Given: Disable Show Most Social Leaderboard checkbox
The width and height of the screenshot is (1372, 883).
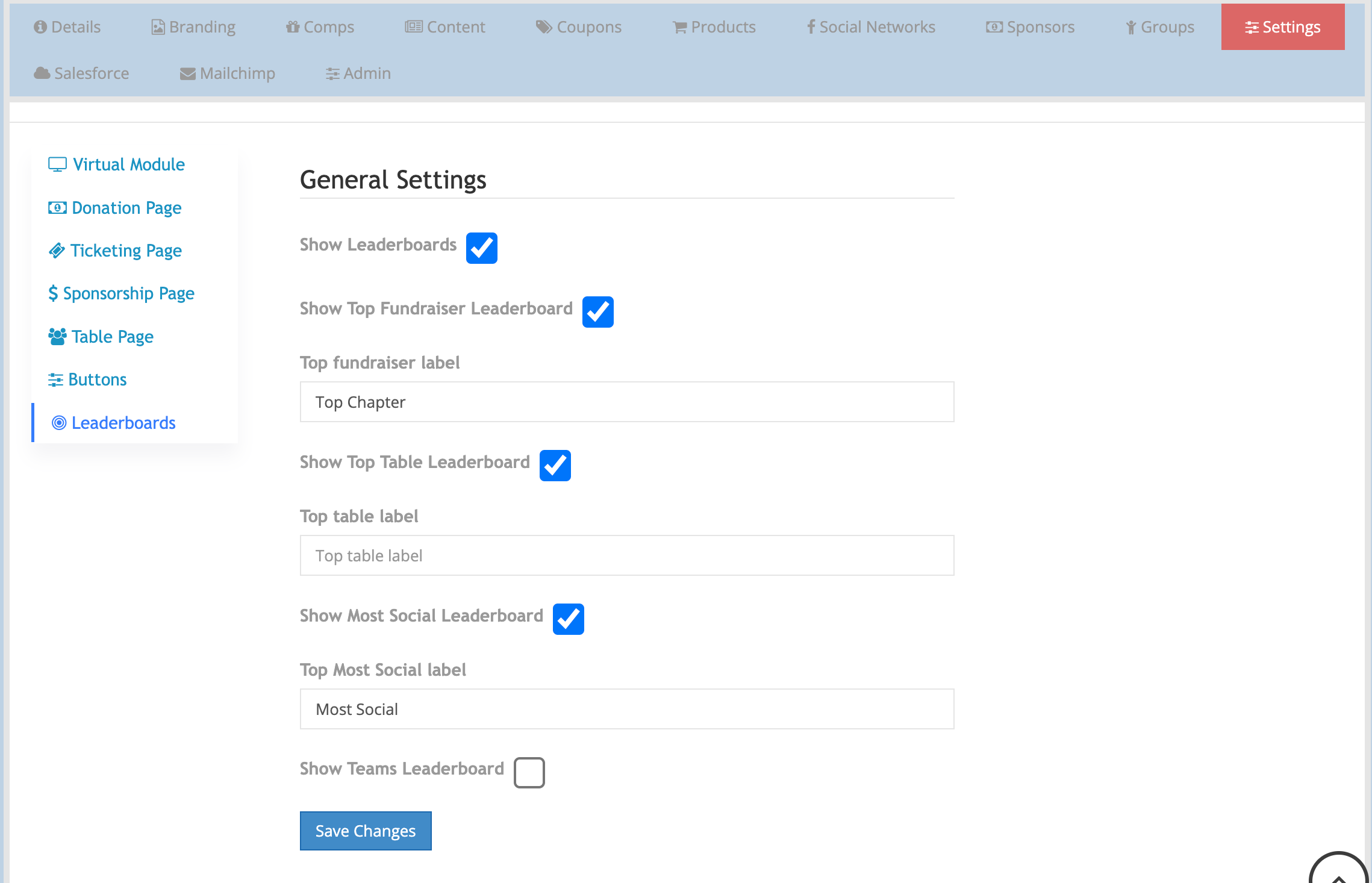Looking at the screenshot, I should coord(568,619).
